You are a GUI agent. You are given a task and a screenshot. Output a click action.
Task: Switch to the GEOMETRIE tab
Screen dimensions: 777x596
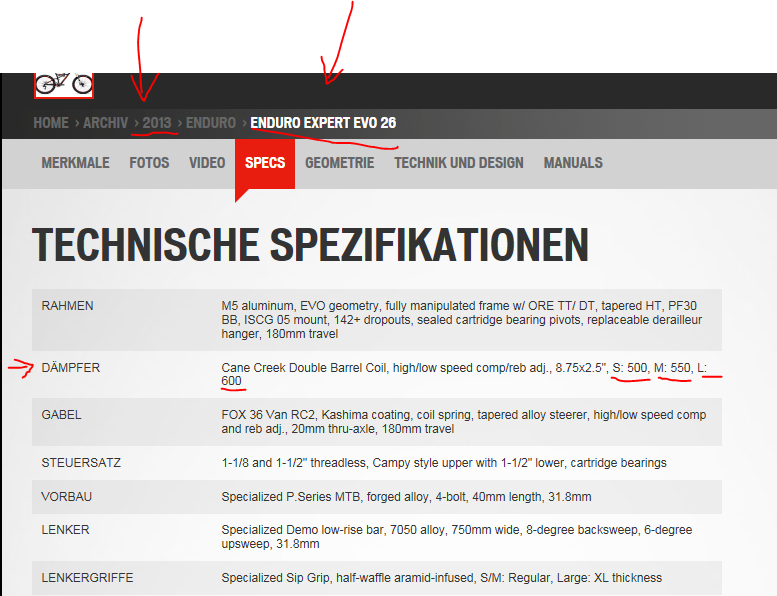click(339, 163)
